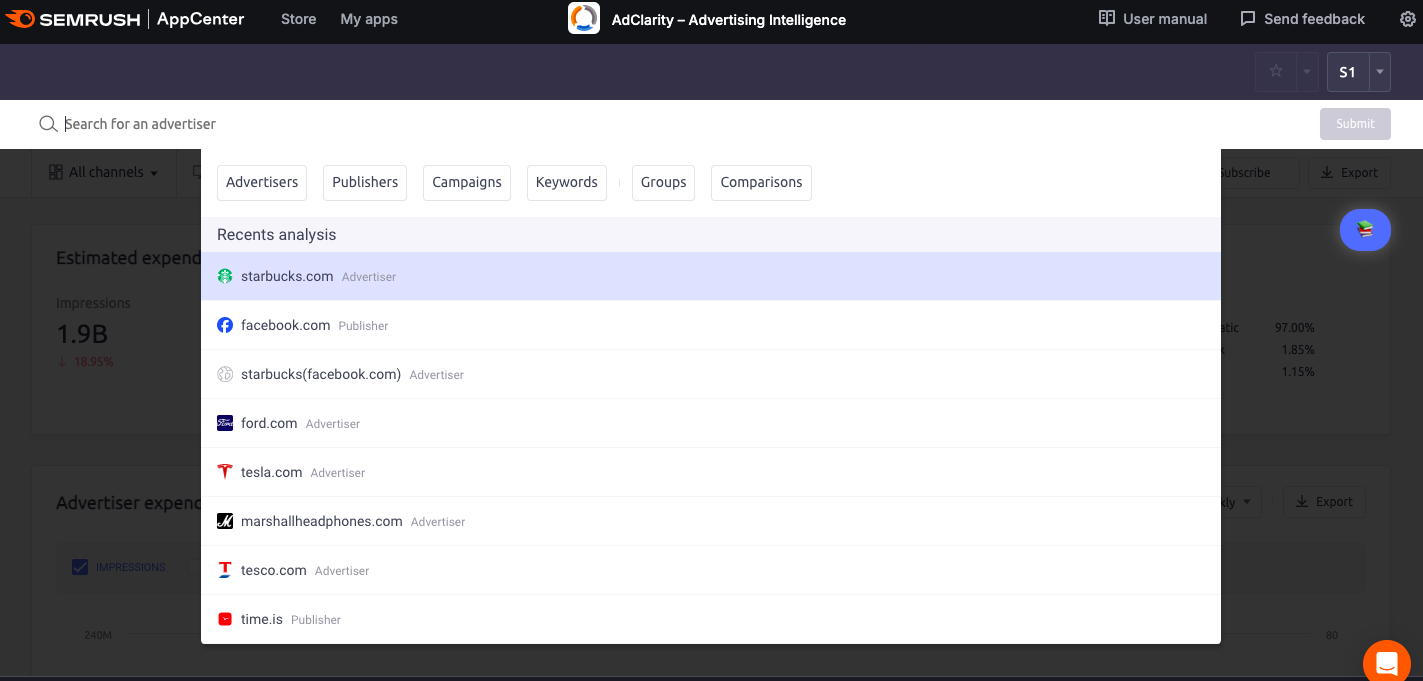The width and height of the screenshot is (1423, 681).
Task: Open the Store menu
Action: pyautogui.click(x=298, y=19)
